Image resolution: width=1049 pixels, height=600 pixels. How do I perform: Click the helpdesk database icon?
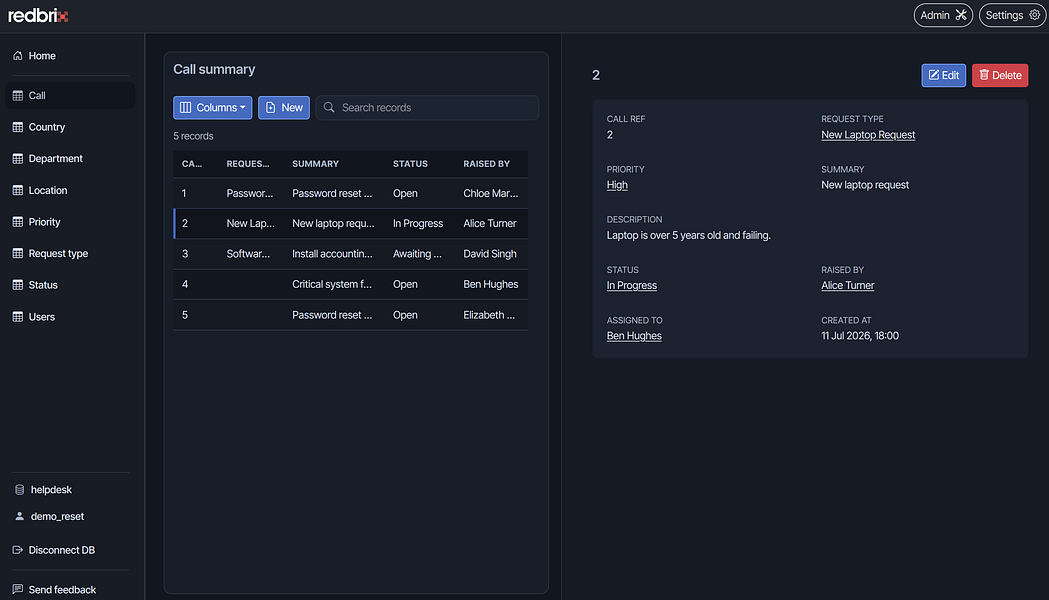(19, 490)
